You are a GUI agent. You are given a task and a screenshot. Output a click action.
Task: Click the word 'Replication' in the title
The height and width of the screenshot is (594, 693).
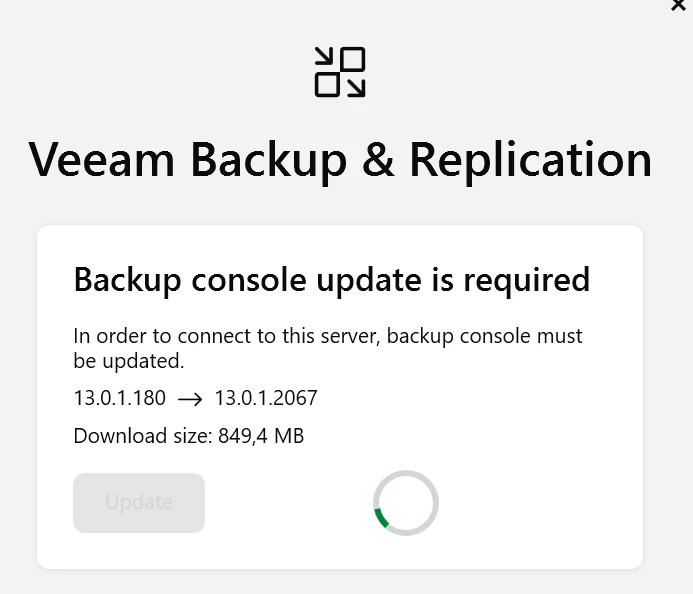[530, 159]
